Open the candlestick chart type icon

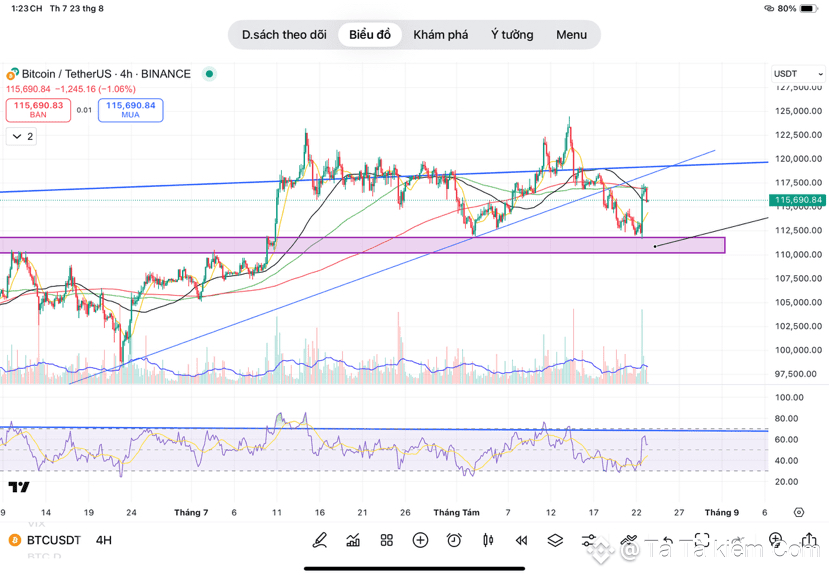coord(488,540)
